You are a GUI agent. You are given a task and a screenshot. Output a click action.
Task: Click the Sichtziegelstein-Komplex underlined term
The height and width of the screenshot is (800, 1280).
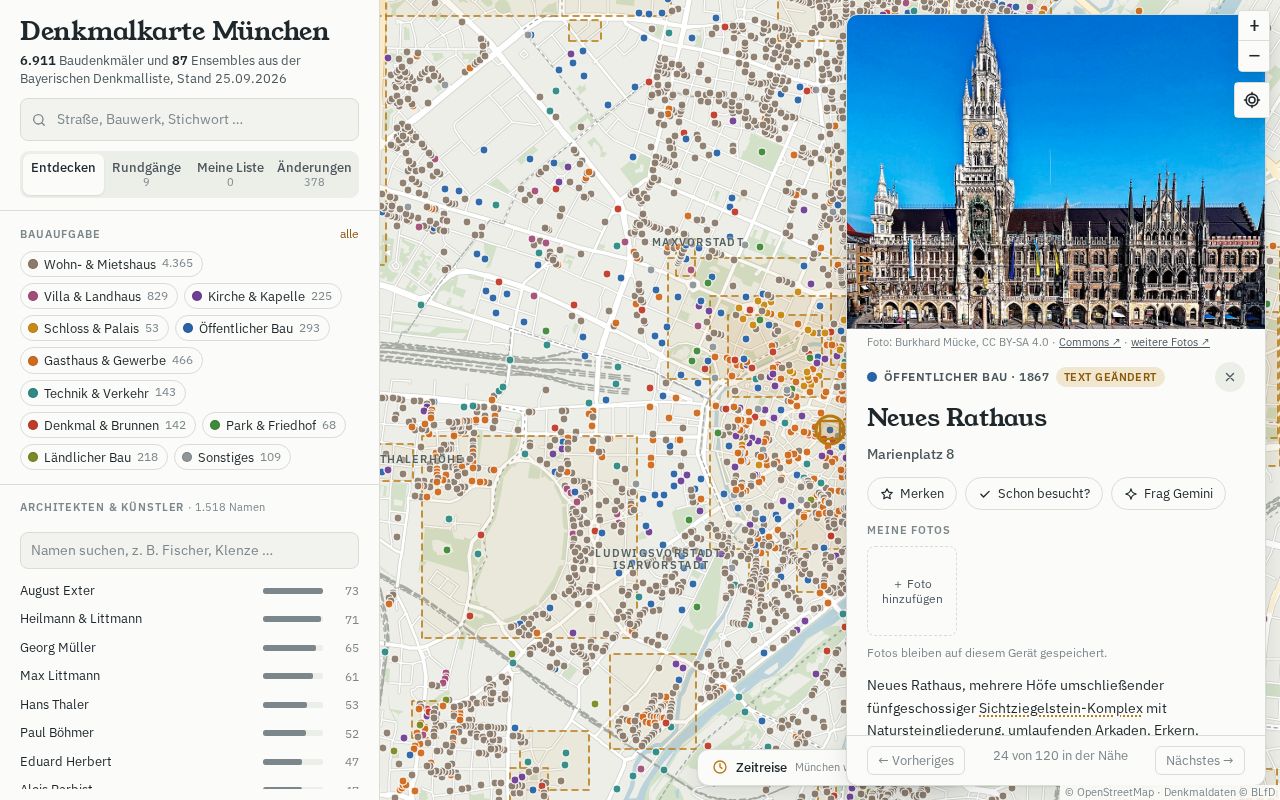tap(1060, 708)
